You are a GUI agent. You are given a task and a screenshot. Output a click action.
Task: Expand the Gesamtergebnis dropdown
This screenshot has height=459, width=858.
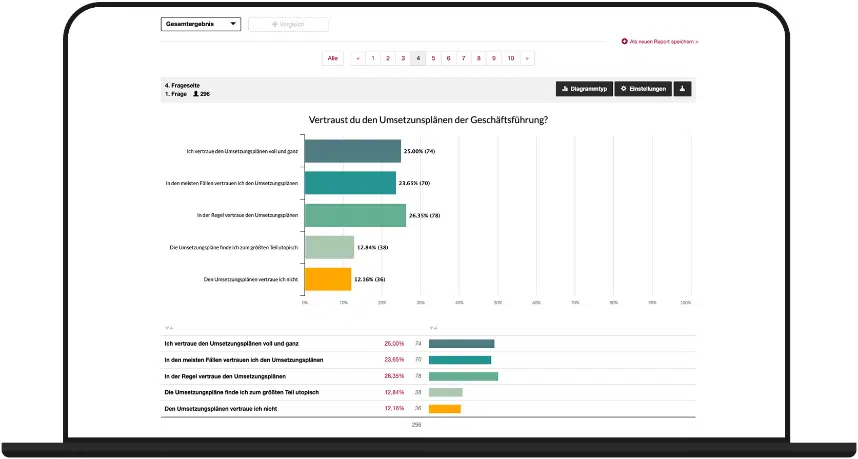click(x=201, y=24)
